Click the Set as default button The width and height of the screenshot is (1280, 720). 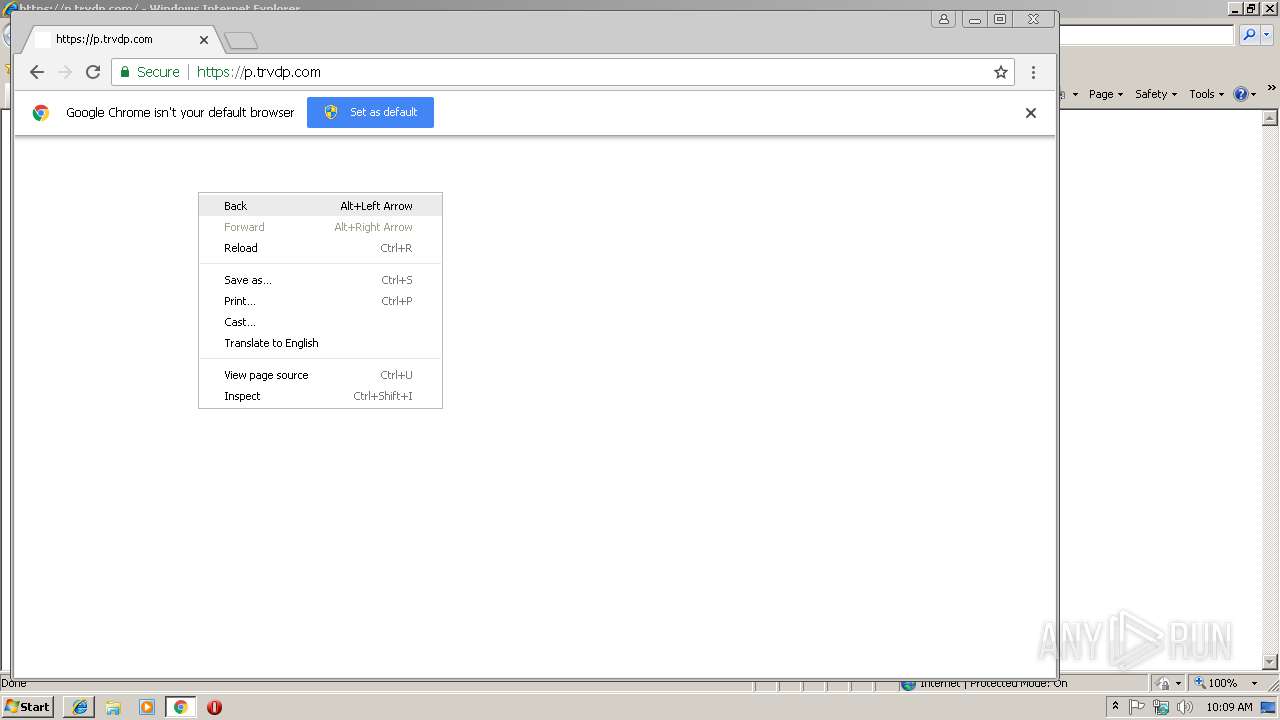click(370, 112)
